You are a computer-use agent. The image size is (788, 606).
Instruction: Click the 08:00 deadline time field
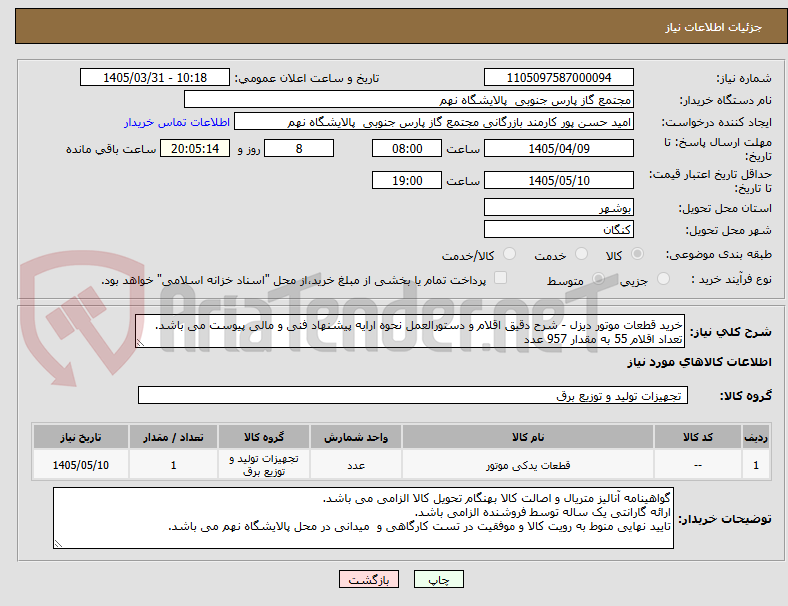point(407,148)
